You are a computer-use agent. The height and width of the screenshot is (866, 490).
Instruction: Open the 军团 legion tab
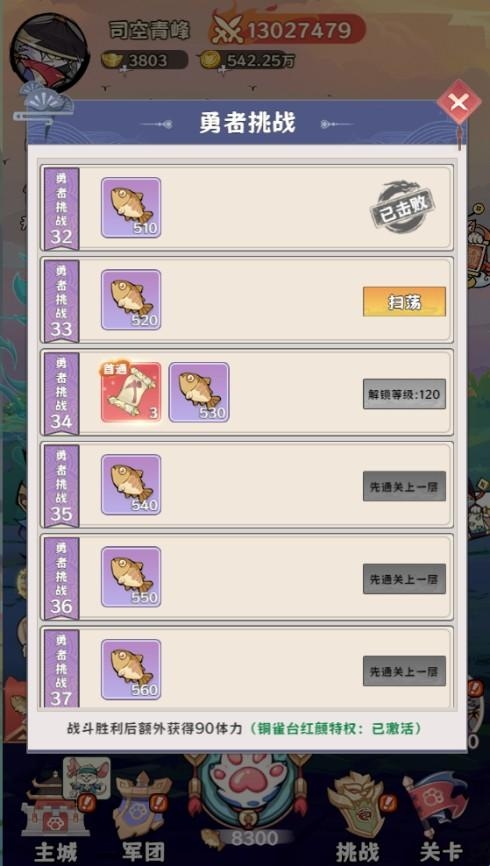tap(143, 816)
